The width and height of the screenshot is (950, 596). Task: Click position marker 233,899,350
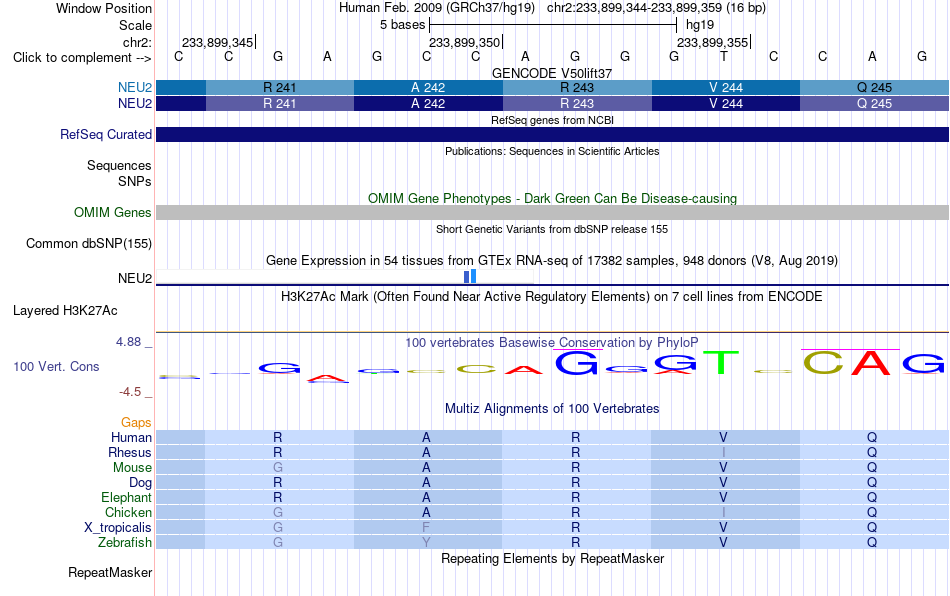point(465,42)
